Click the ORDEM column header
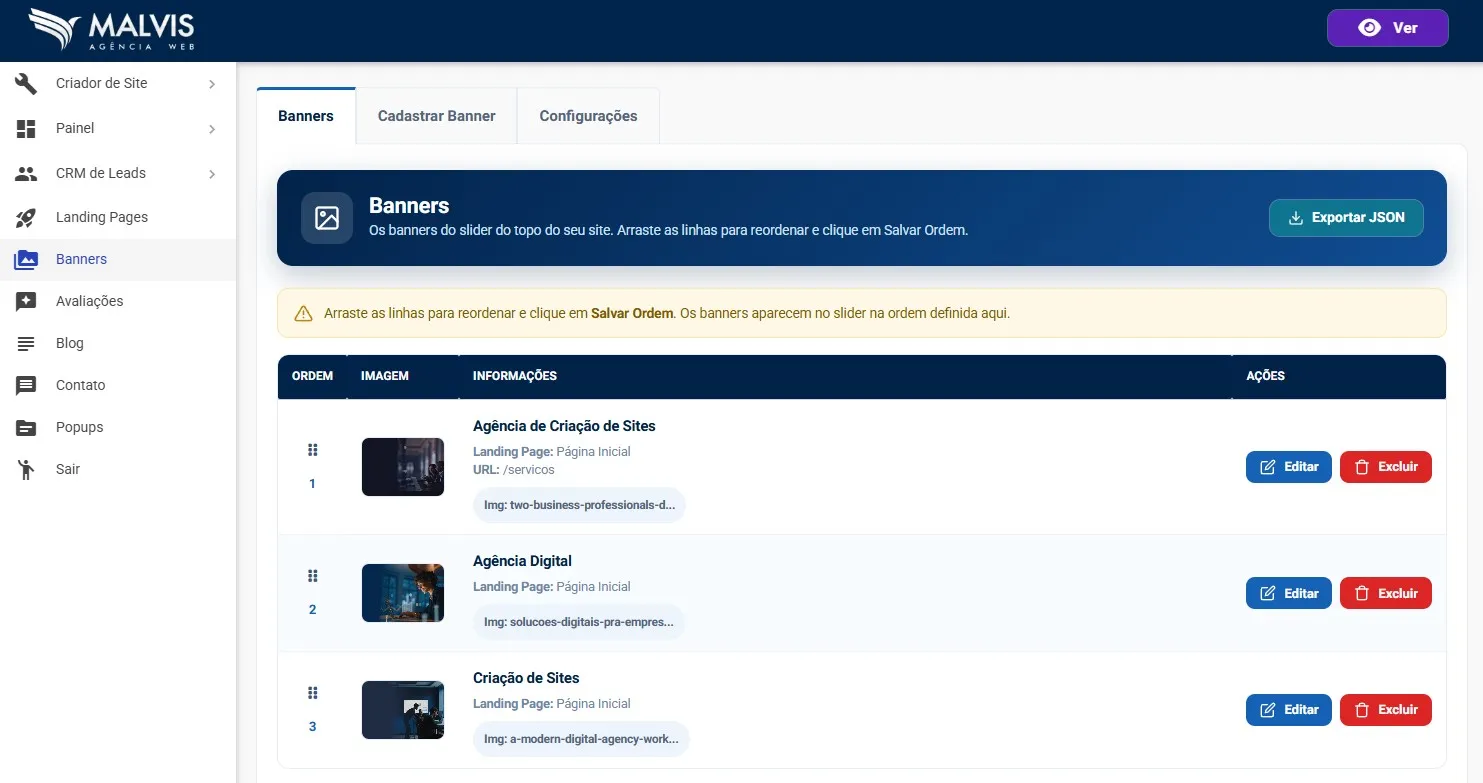 point(312,376)
